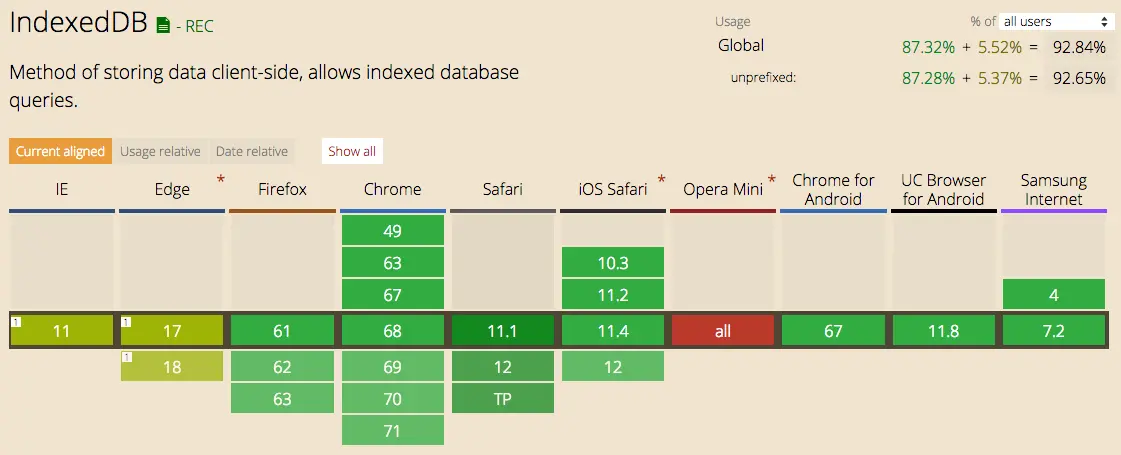This screenshot has height=455, width=1121.
Task: Click the asterisk next to iOS Safari
Action: (661, 180)
